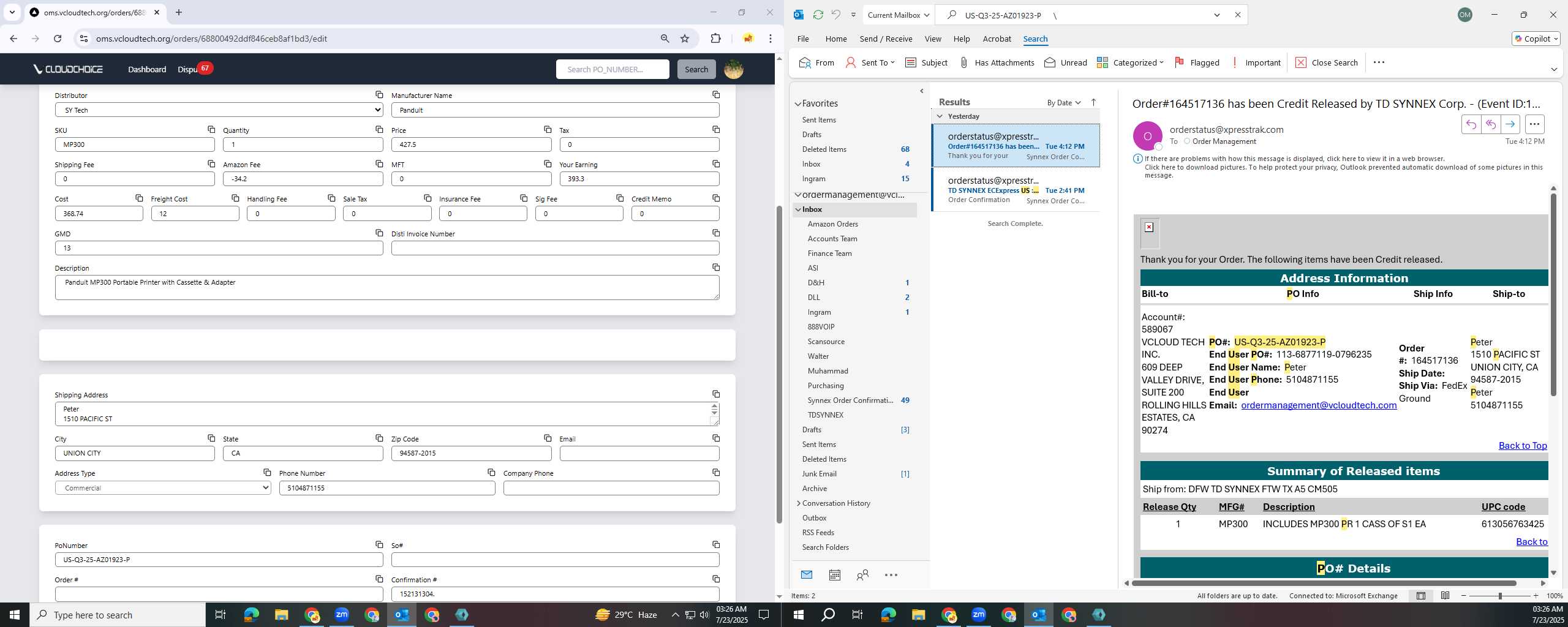The height and width of the screenshot is (627, 1568).
Task: Reload the OMS order page
Action: point(58,39)
